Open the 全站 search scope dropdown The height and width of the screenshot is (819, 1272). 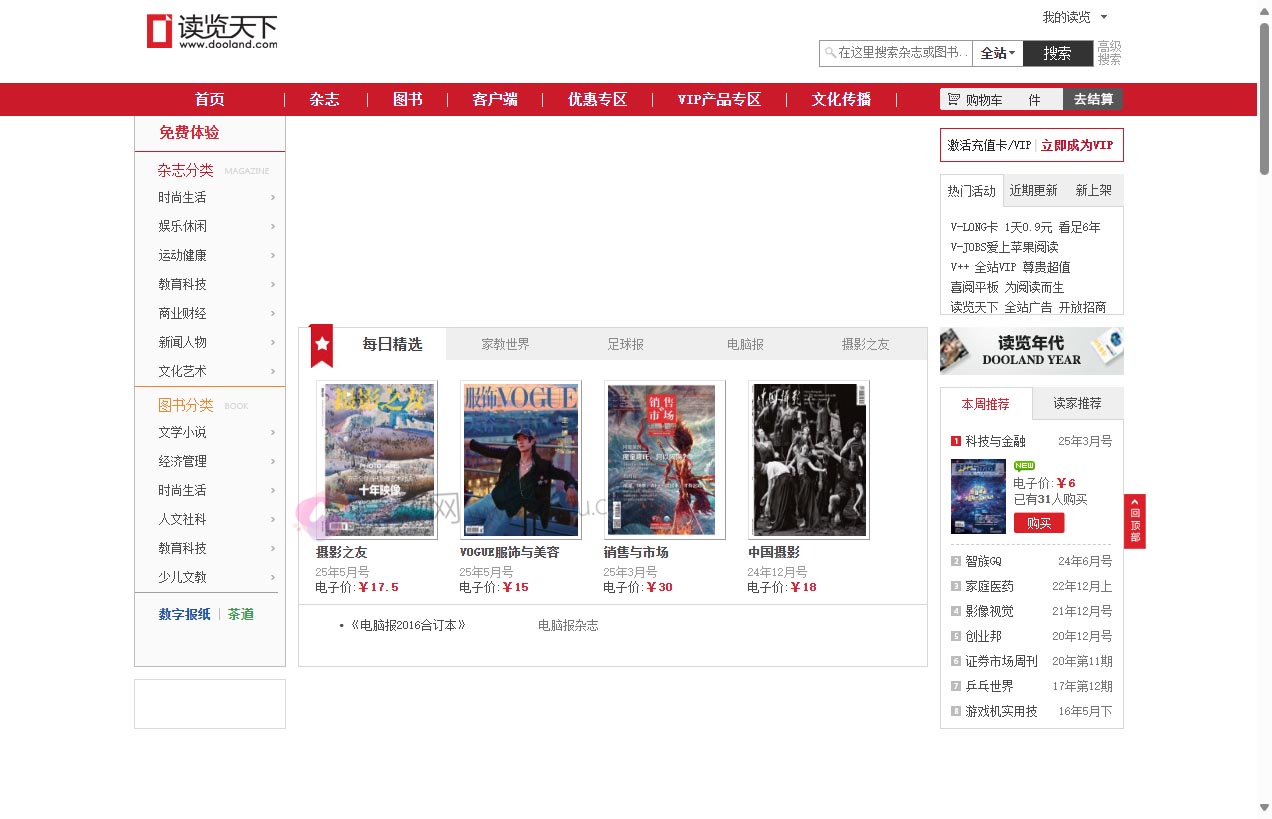(x=997, y=54)
